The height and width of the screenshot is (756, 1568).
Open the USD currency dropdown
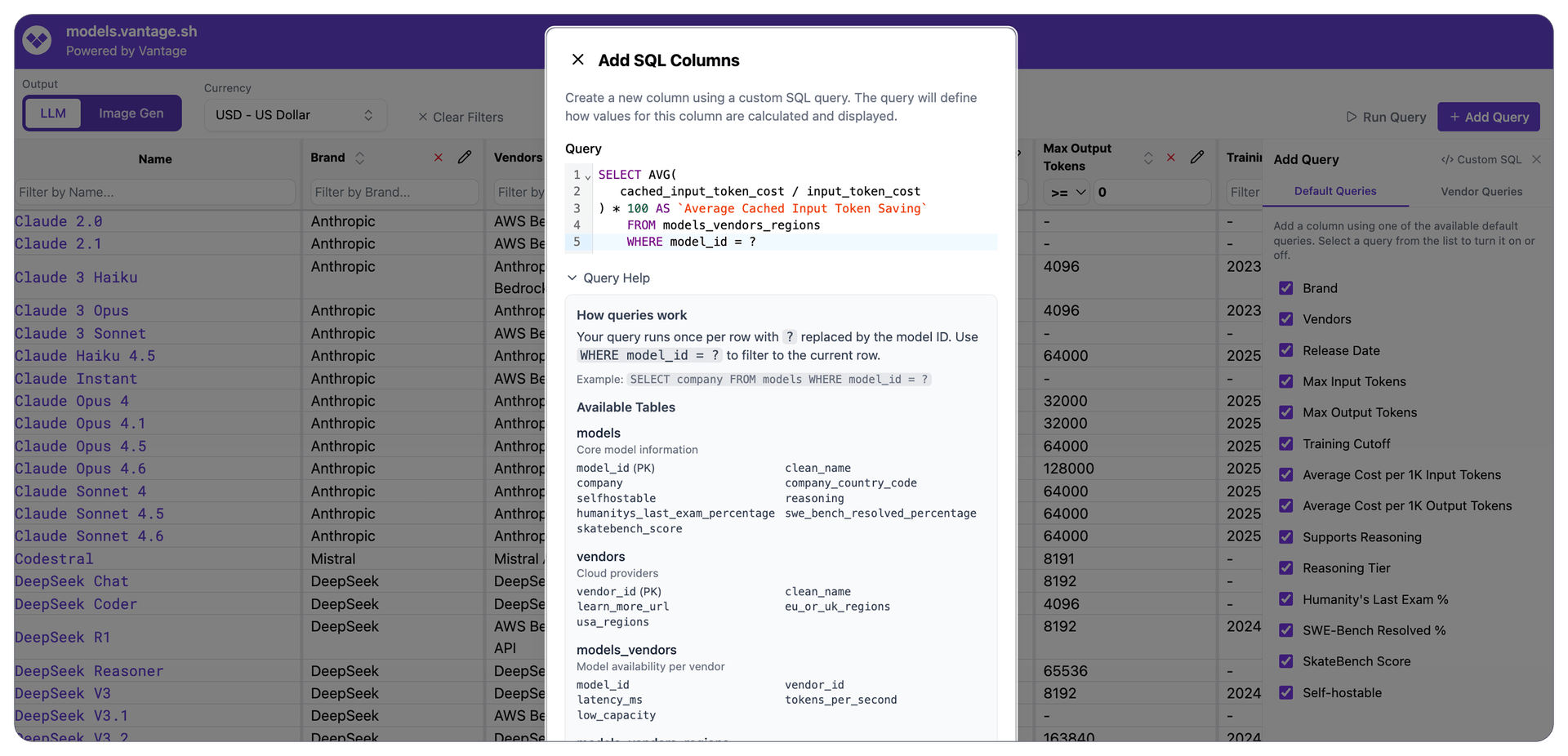coord(295,115)
